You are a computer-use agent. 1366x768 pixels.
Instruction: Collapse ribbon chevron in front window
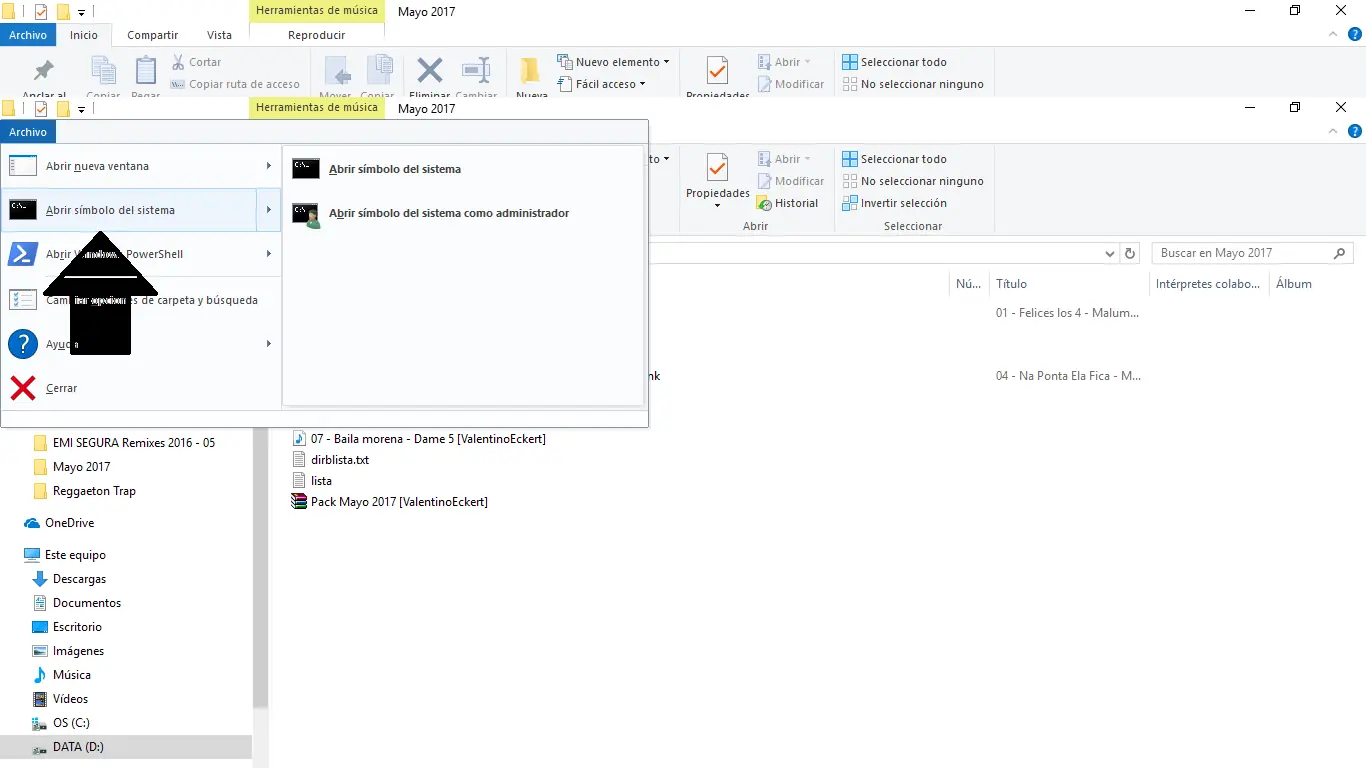(1333, 131)
